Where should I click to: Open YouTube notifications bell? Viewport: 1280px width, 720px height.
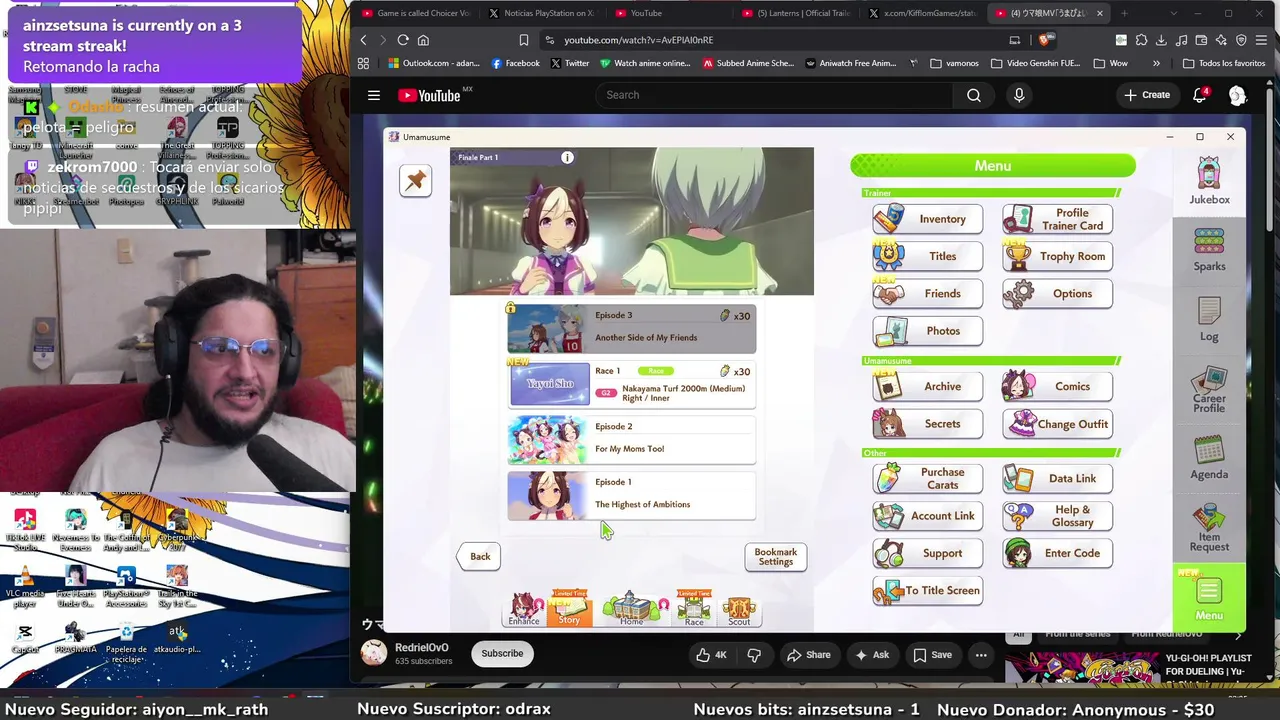pos(1199,95)
